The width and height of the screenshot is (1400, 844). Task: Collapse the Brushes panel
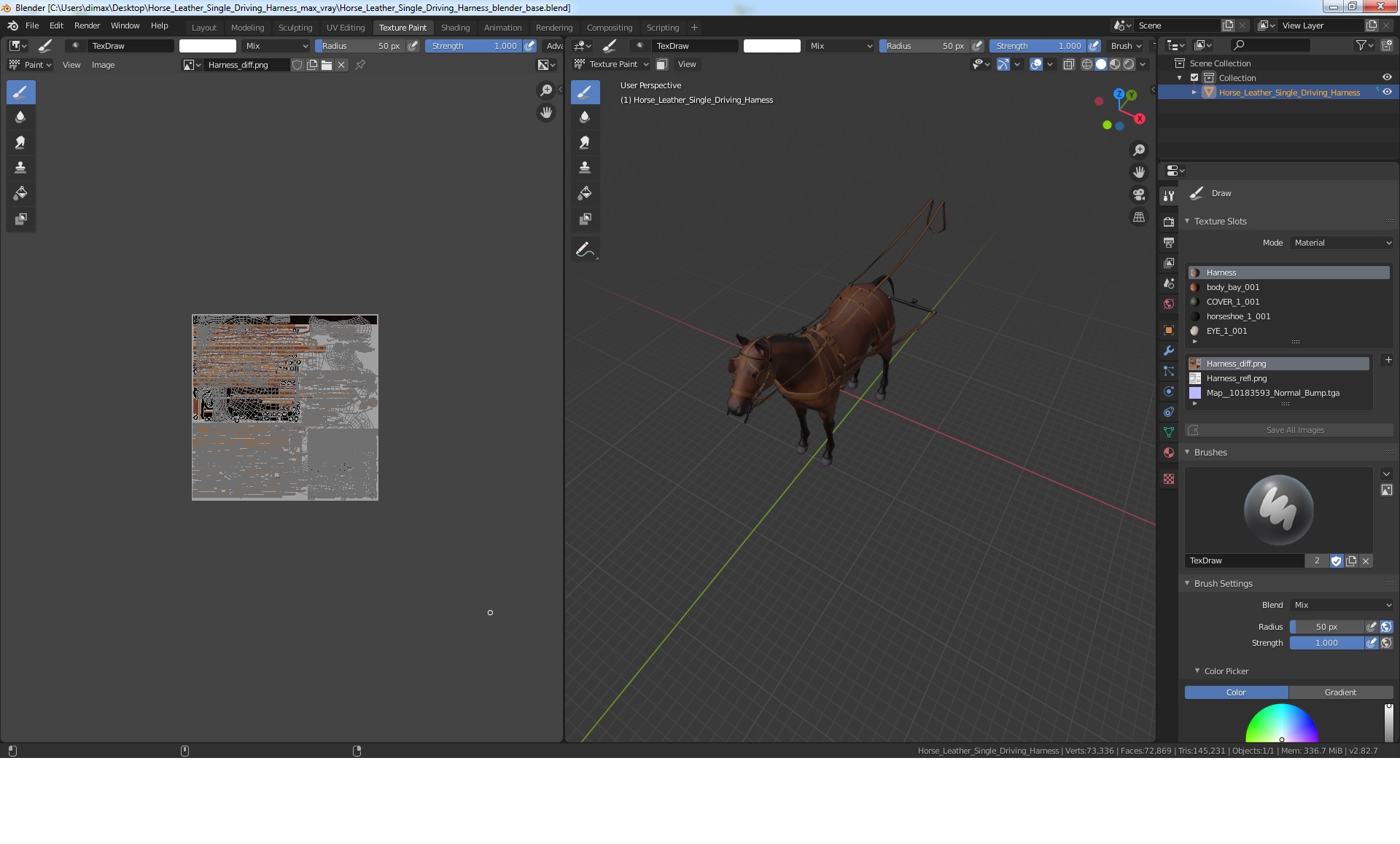tap(1210, 453)
